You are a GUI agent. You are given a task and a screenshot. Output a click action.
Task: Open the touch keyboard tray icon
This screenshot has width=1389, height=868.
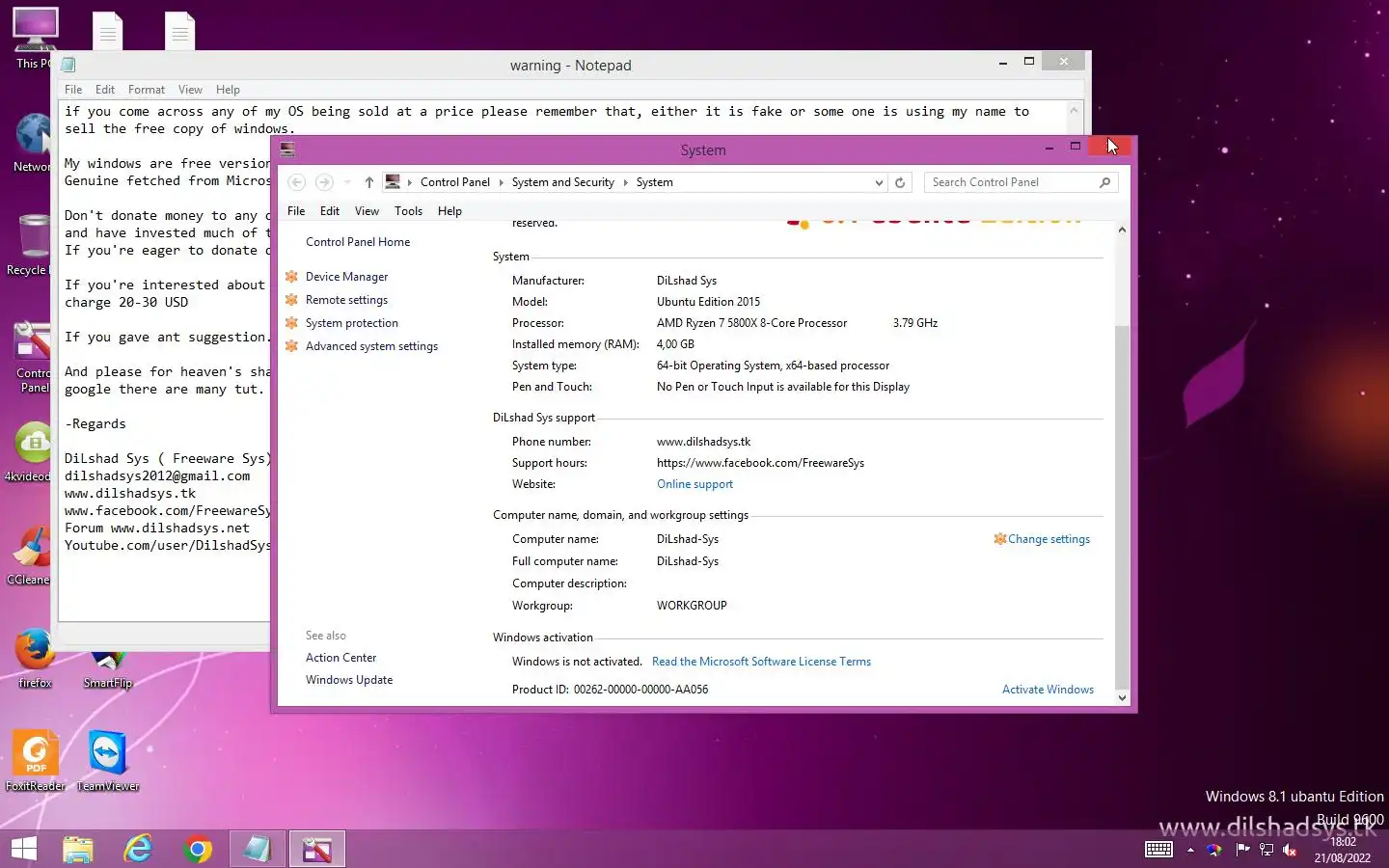pyautogui.click(x=1158, y=850)
